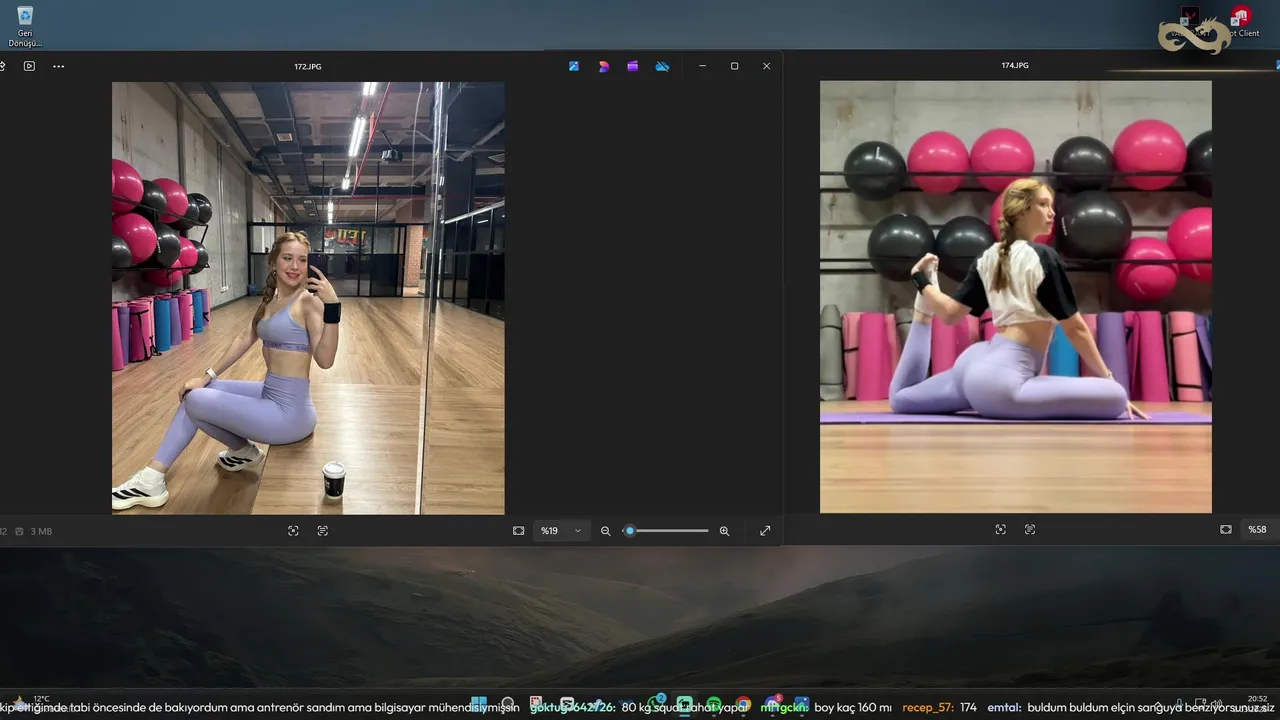The height and width of the screenshot is (720, 1280).
Task: Open the %19 zoom level dropdown
Action: 561,531
